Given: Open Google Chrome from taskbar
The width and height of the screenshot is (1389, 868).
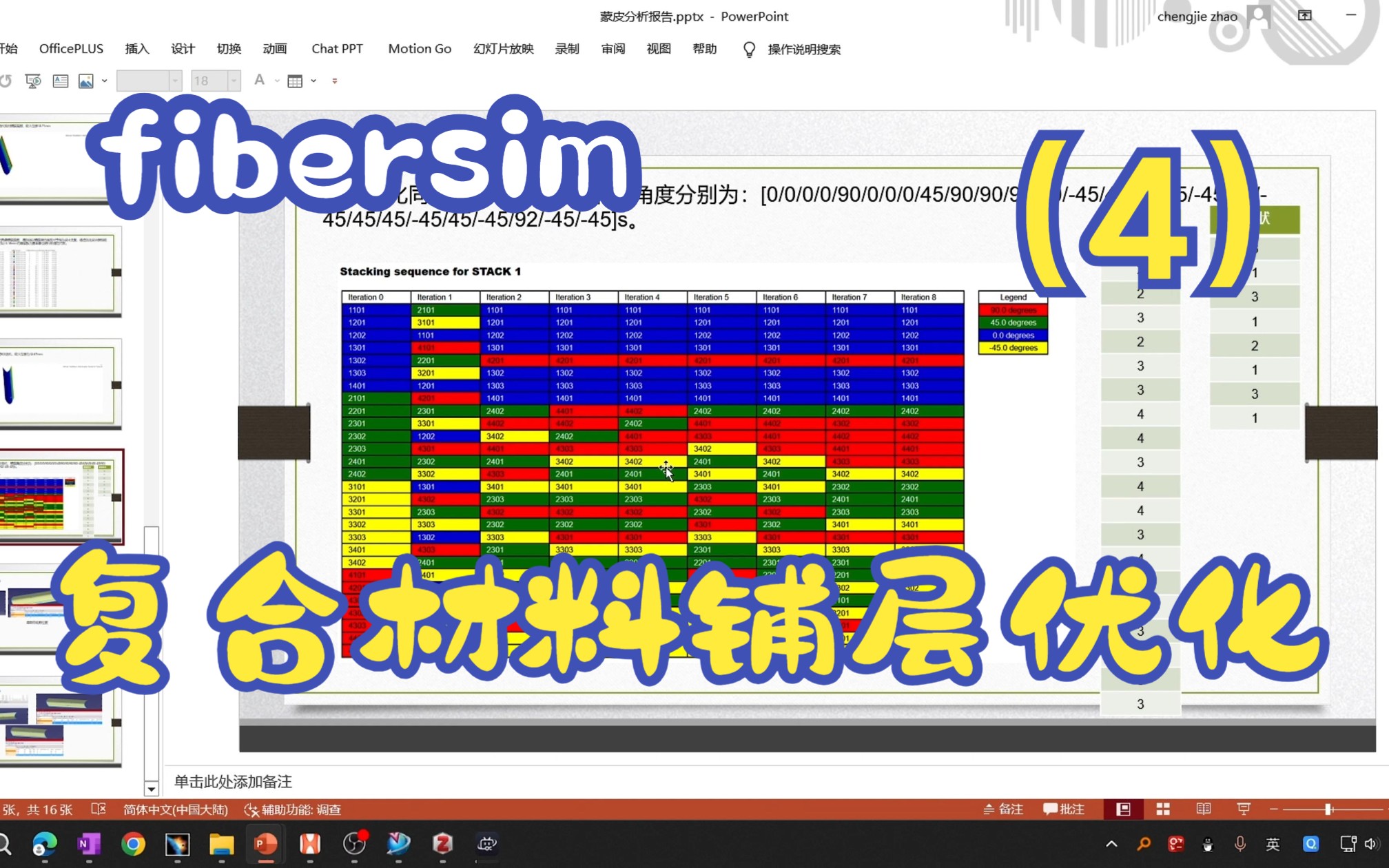Looking at the screenshot, I should coord(133,844).
